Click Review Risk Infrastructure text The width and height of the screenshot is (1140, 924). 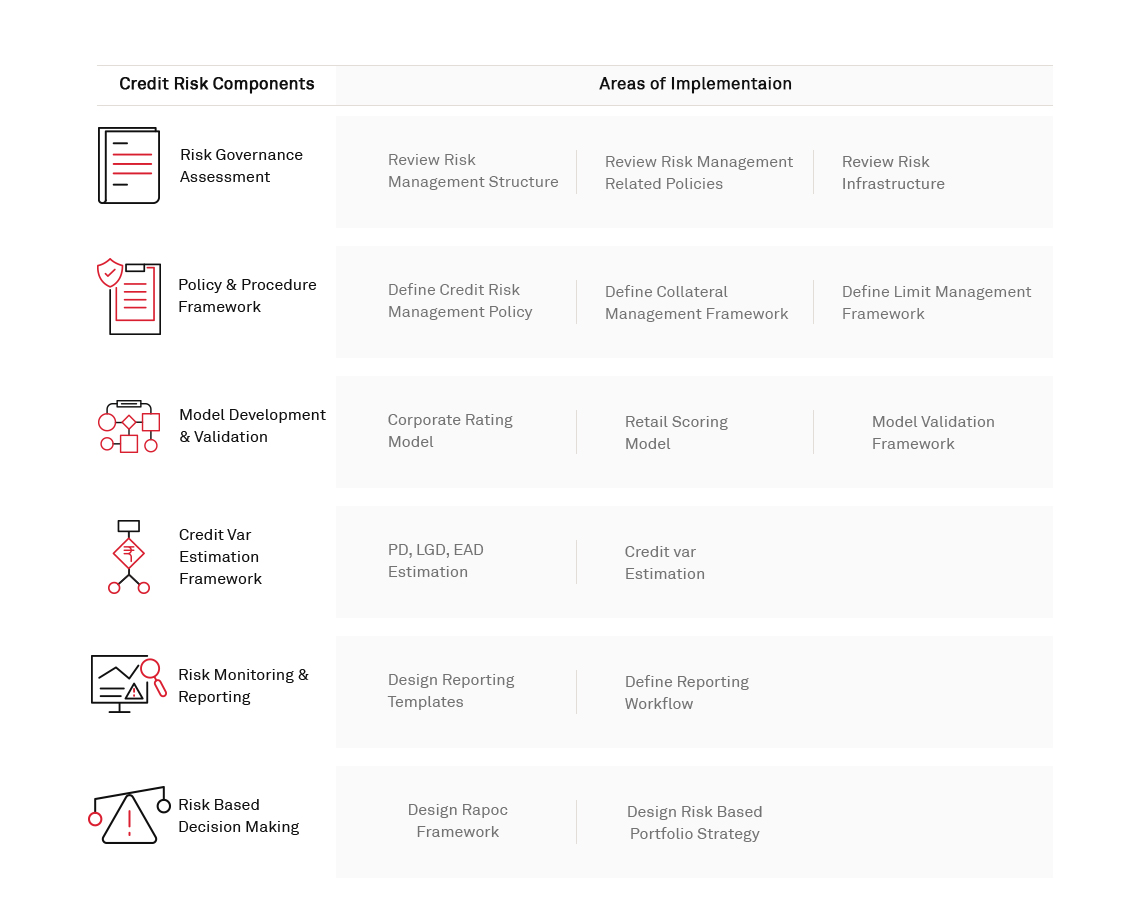(x=893, y=173)
